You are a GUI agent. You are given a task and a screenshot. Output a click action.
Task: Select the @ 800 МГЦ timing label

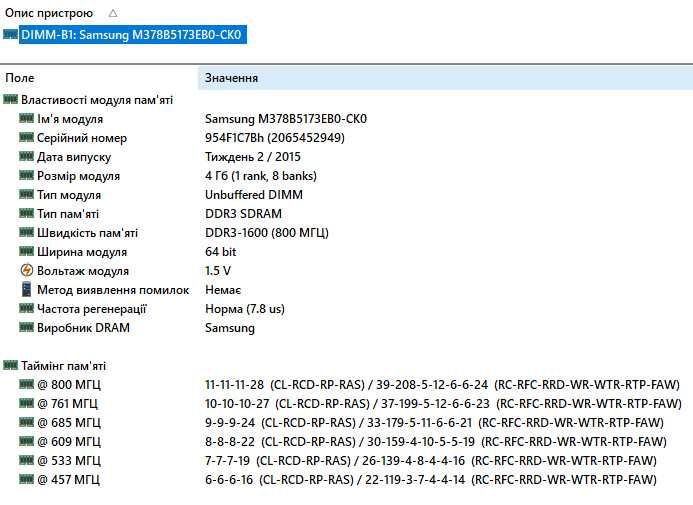point(69,385)
